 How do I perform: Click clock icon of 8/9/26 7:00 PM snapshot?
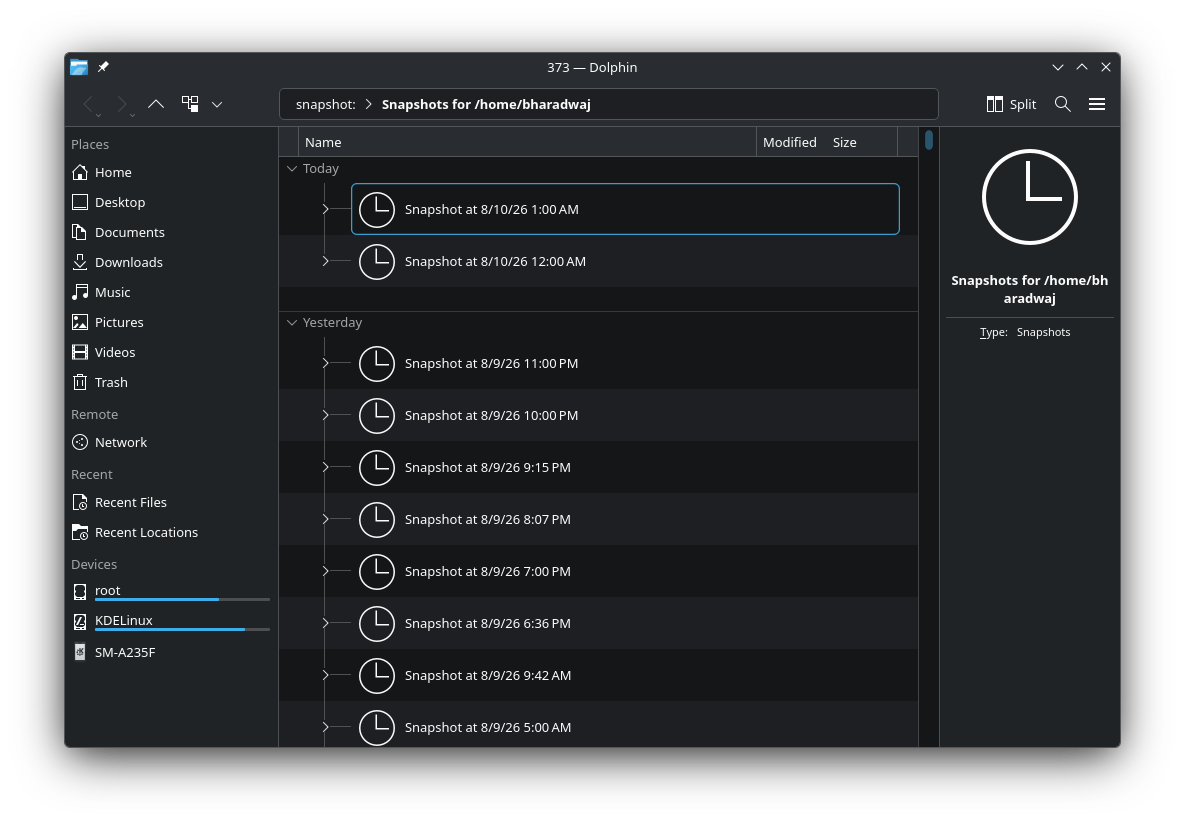coord(376,572)
